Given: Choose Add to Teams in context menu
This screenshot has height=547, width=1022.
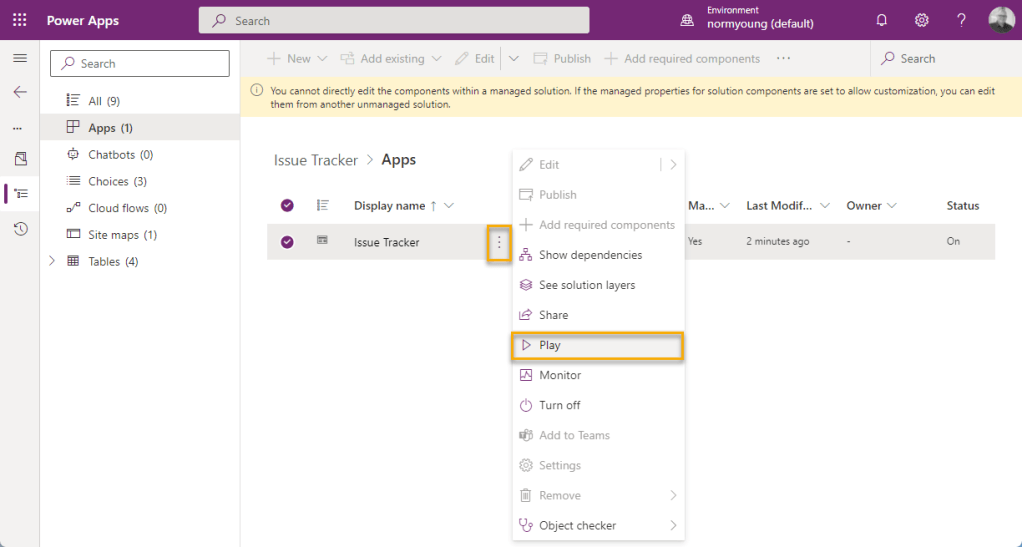Looking at the screenshot, I should point(598,435).
